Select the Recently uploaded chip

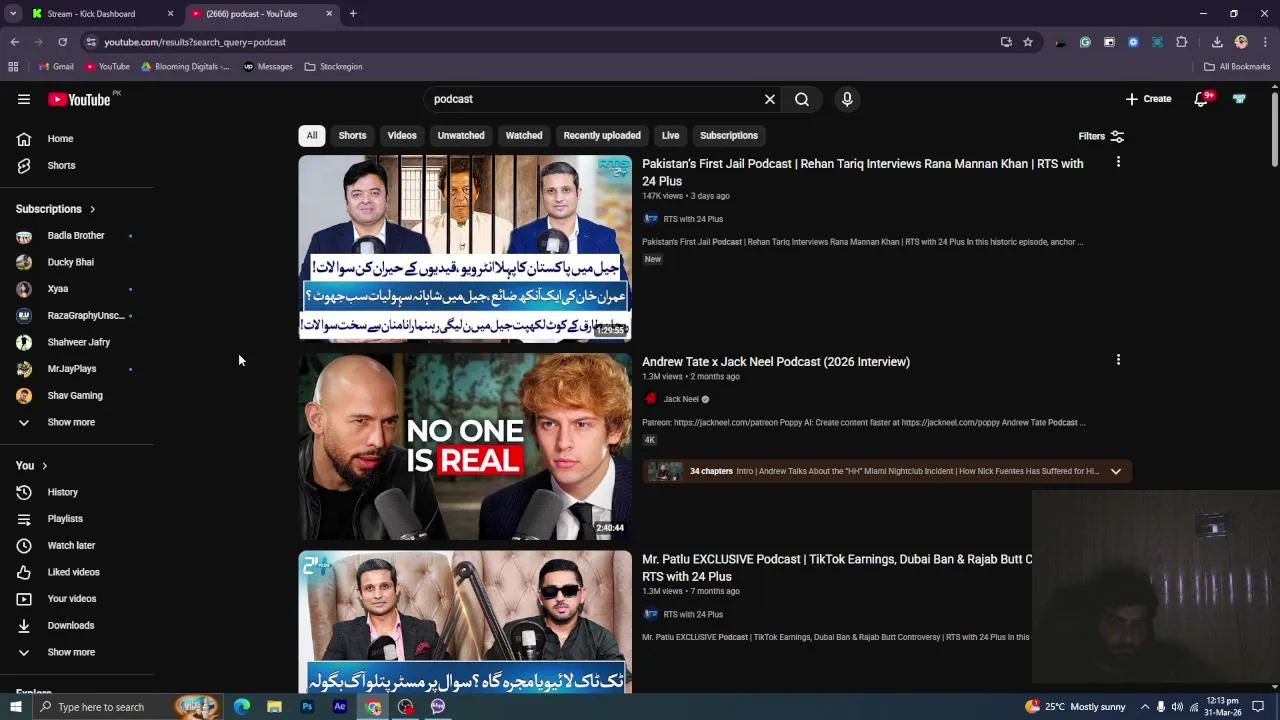point(602,135)
